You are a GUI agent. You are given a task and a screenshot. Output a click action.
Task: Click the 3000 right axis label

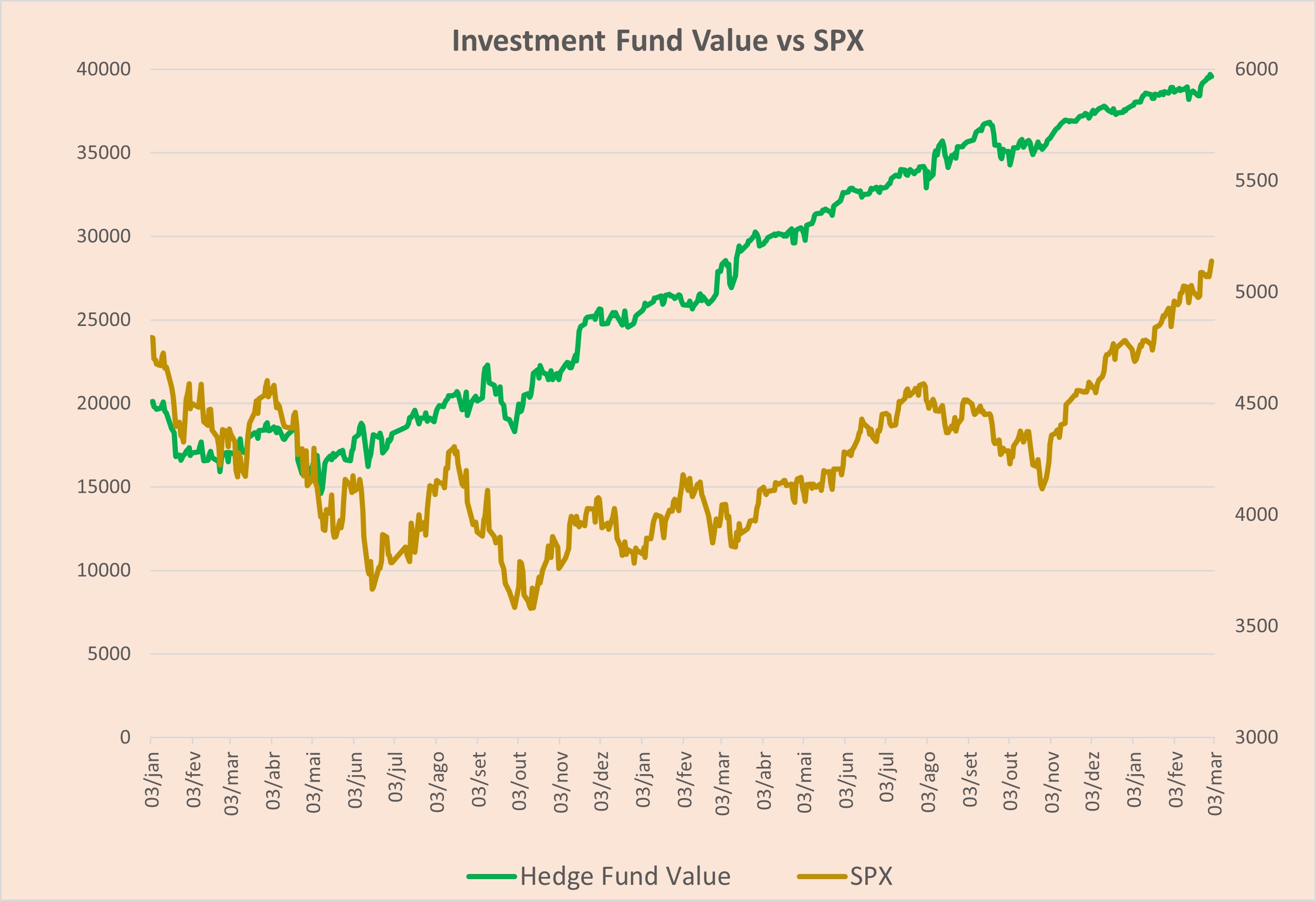point(1256,737)
